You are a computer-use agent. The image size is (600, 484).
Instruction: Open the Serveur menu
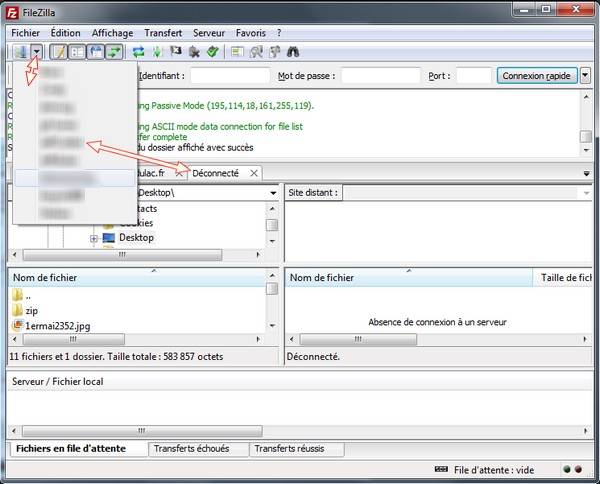point(209,33)
